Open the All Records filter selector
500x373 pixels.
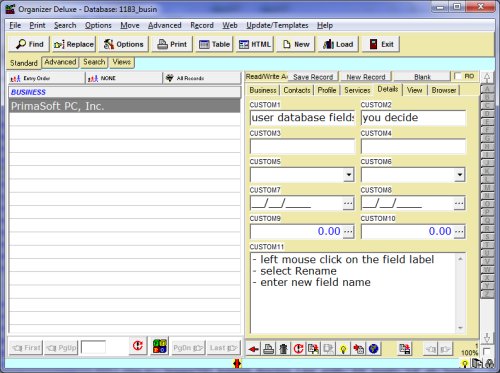click(x=202, y=78)
